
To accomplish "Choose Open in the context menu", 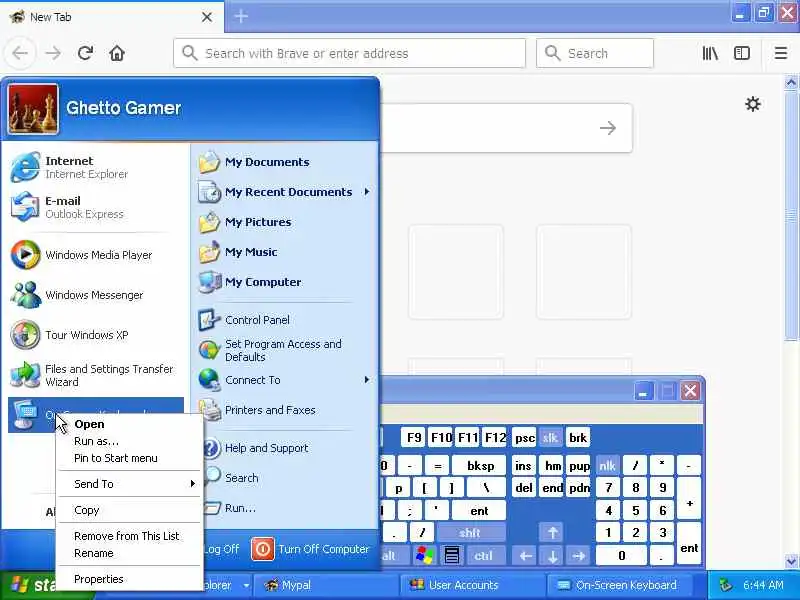I will tap(129, 424).
